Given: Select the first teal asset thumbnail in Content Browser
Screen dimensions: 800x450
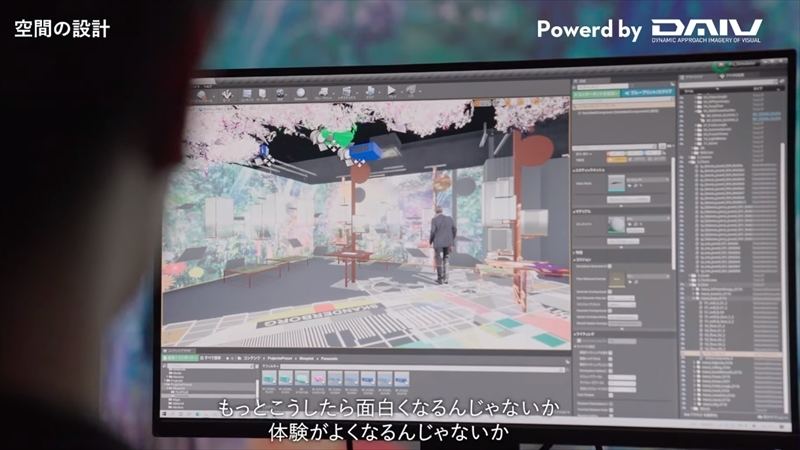Looking at the screenshot, I should click(269, 378).
